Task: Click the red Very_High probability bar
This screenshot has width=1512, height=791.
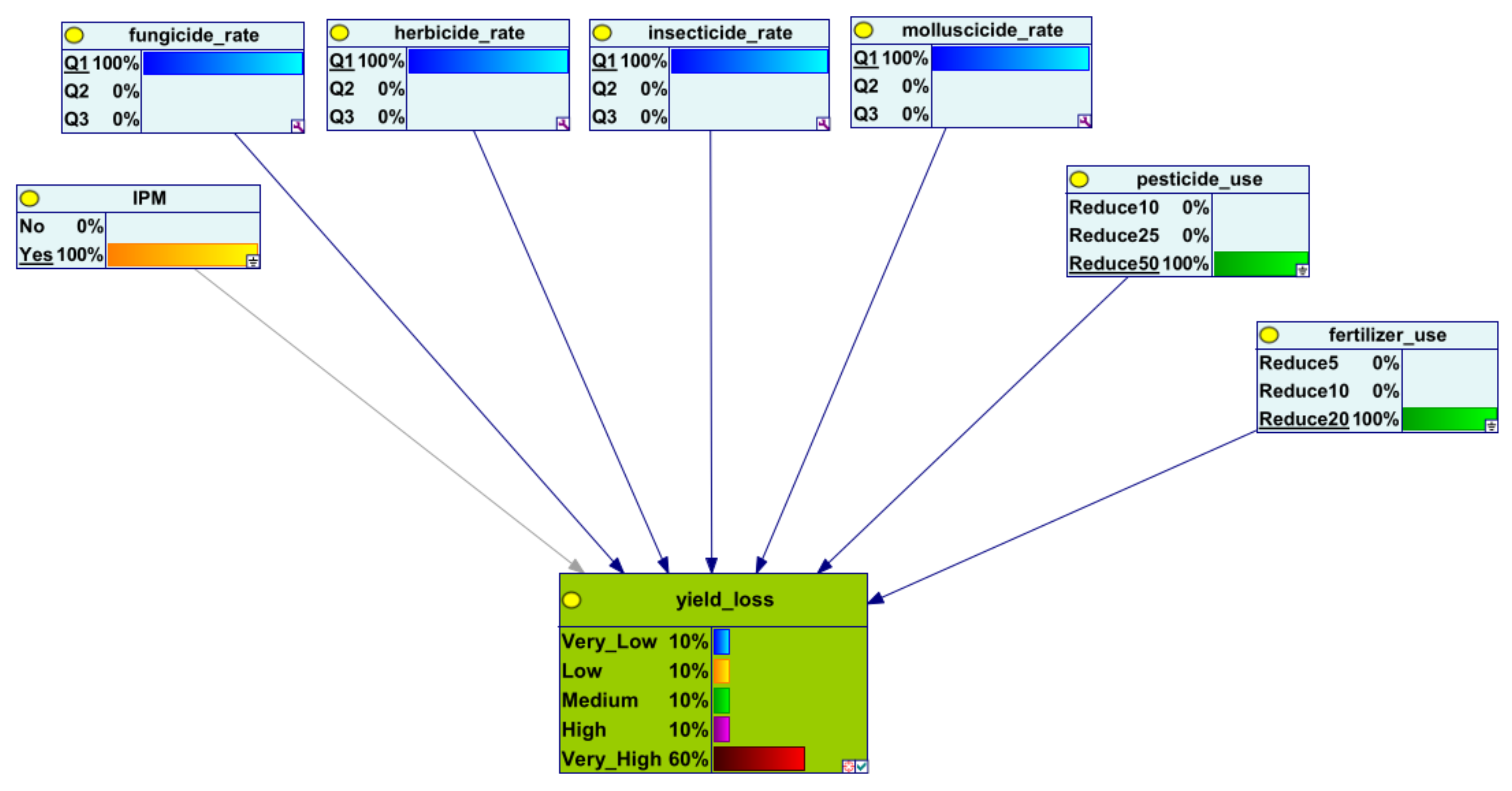Action: 758,758
